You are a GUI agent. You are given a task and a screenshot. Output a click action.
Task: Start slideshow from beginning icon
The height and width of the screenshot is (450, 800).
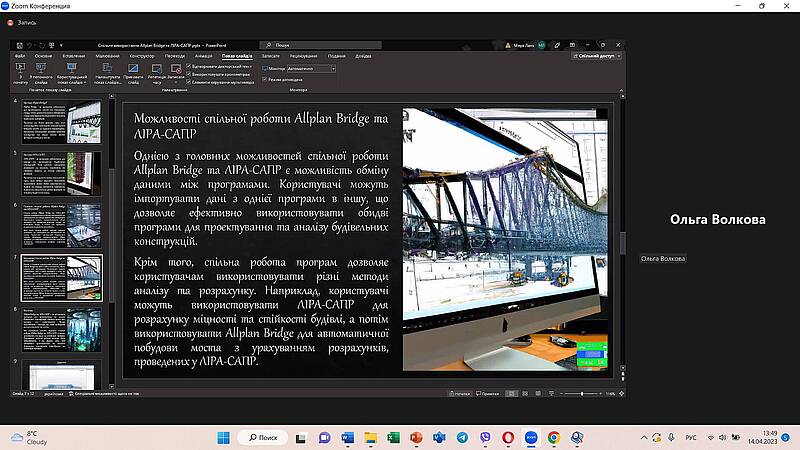tap(20, 67)
